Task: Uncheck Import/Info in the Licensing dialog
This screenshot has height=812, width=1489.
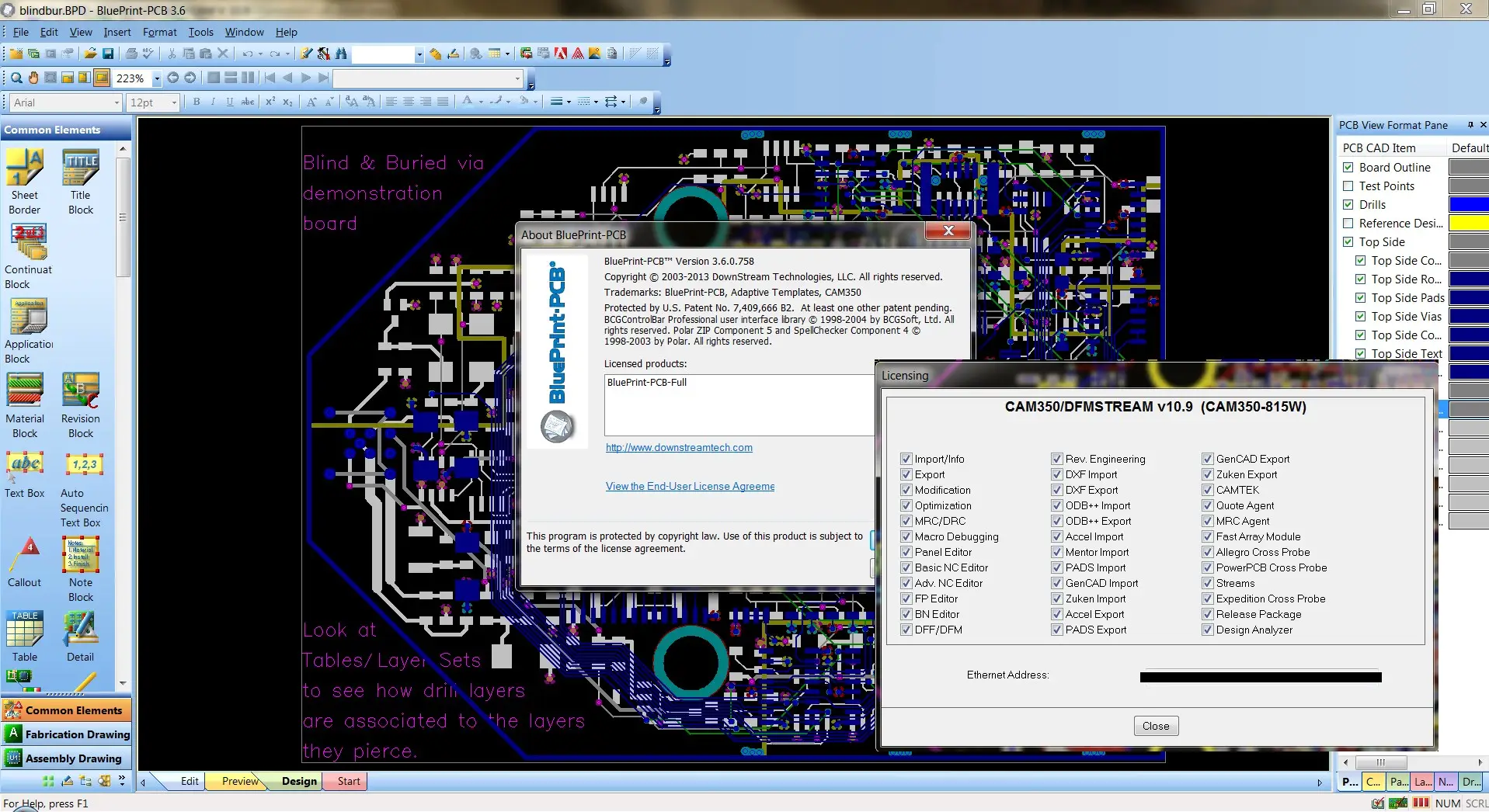Action: point(906,459)
